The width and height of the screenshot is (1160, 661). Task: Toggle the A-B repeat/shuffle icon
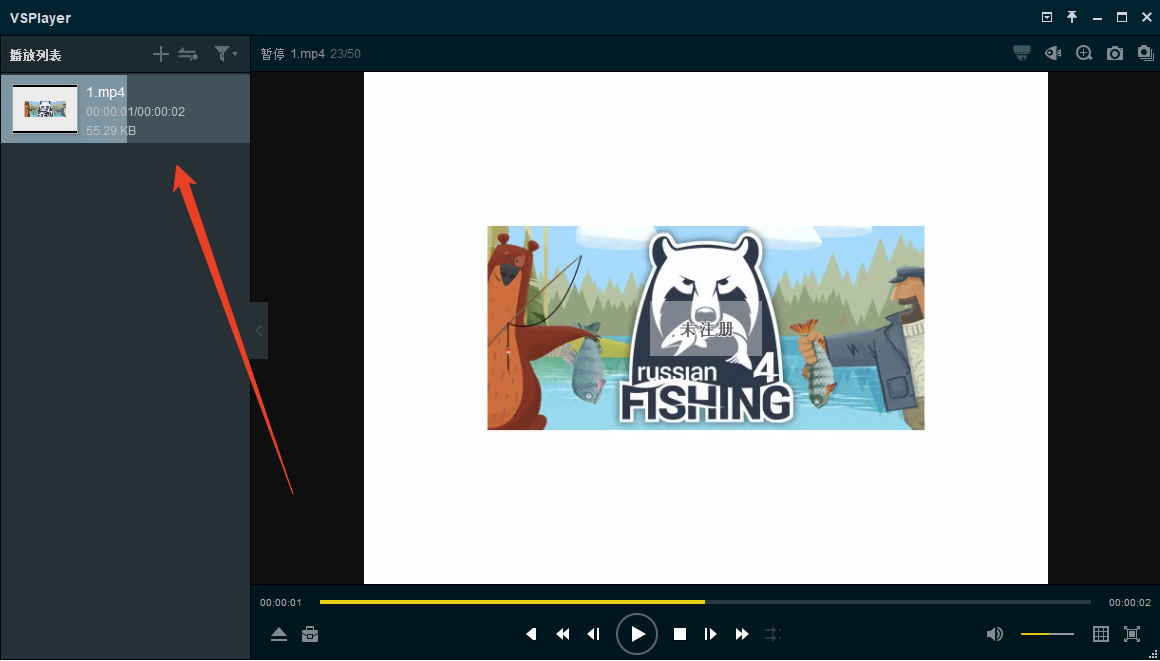point(773,634)
